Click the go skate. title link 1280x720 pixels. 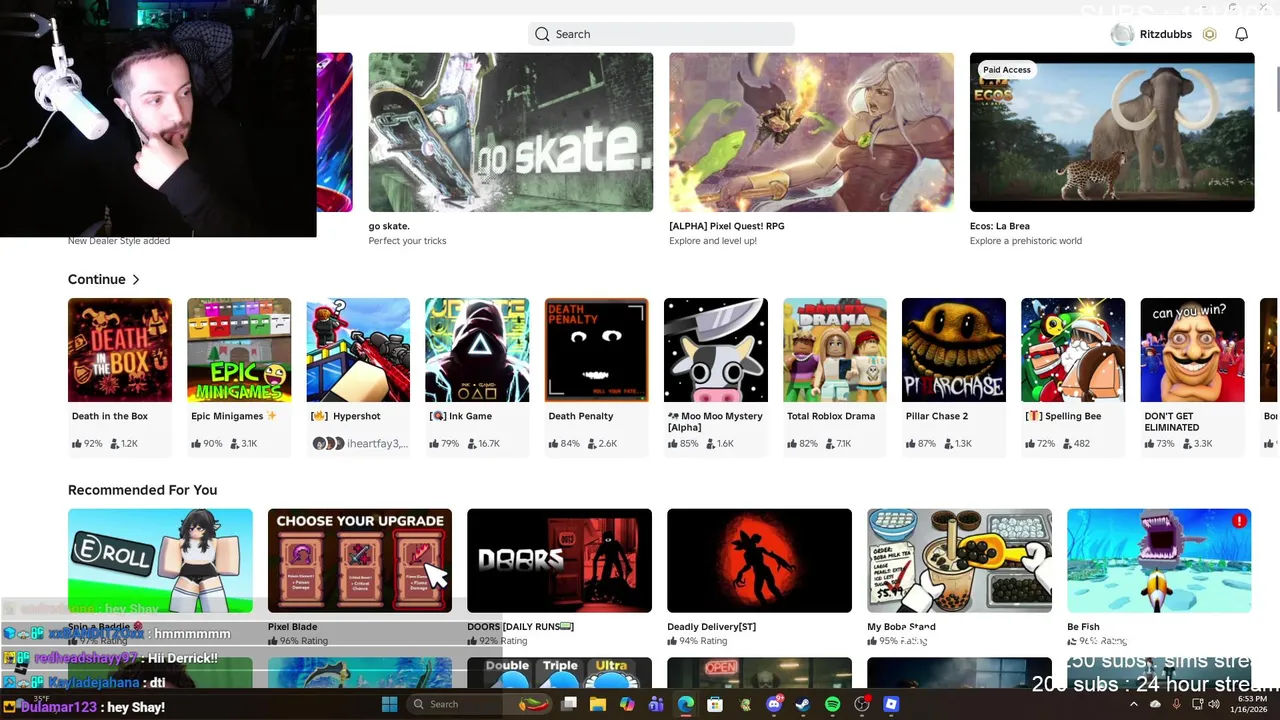click(389, 226)
